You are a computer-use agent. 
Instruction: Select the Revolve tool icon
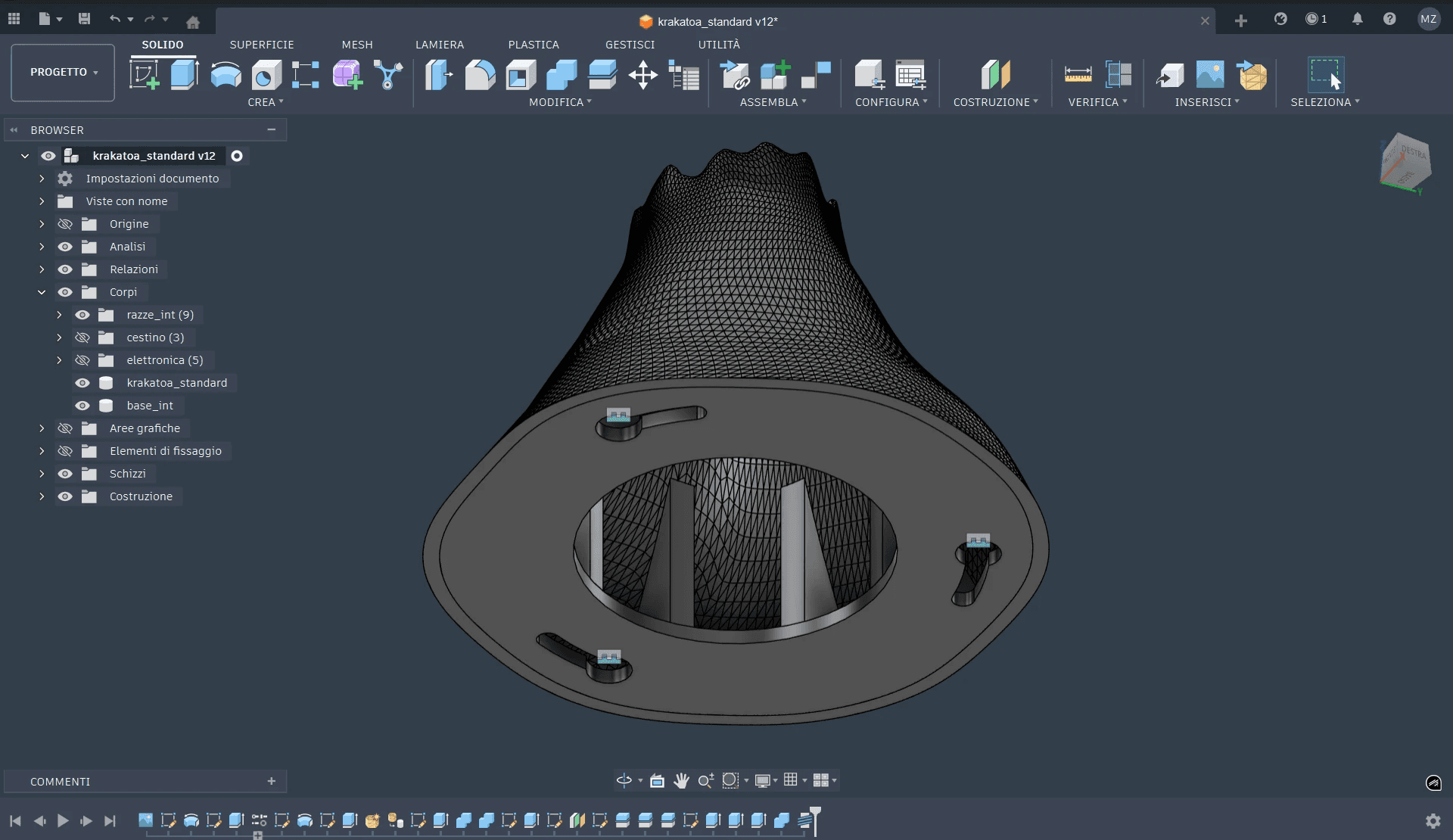click(226, 75)
